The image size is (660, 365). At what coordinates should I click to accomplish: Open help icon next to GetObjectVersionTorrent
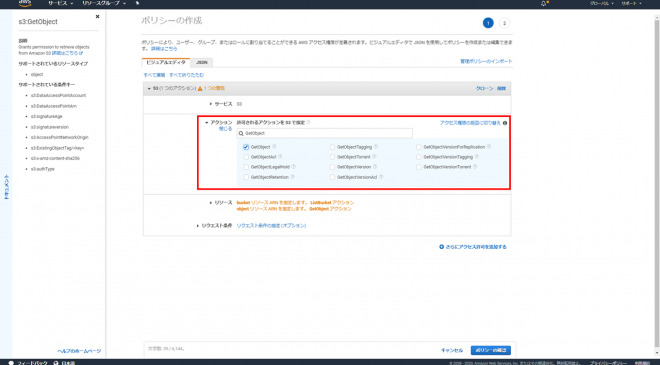pos(475,167)
